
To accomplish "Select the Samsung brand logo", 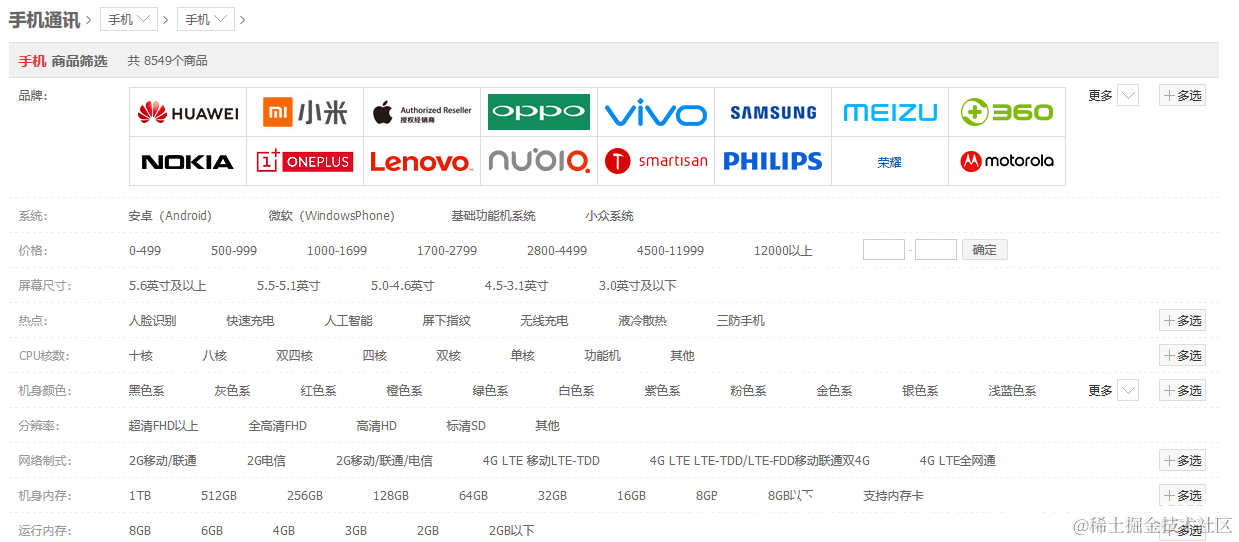I will click(x=773, y=113).
